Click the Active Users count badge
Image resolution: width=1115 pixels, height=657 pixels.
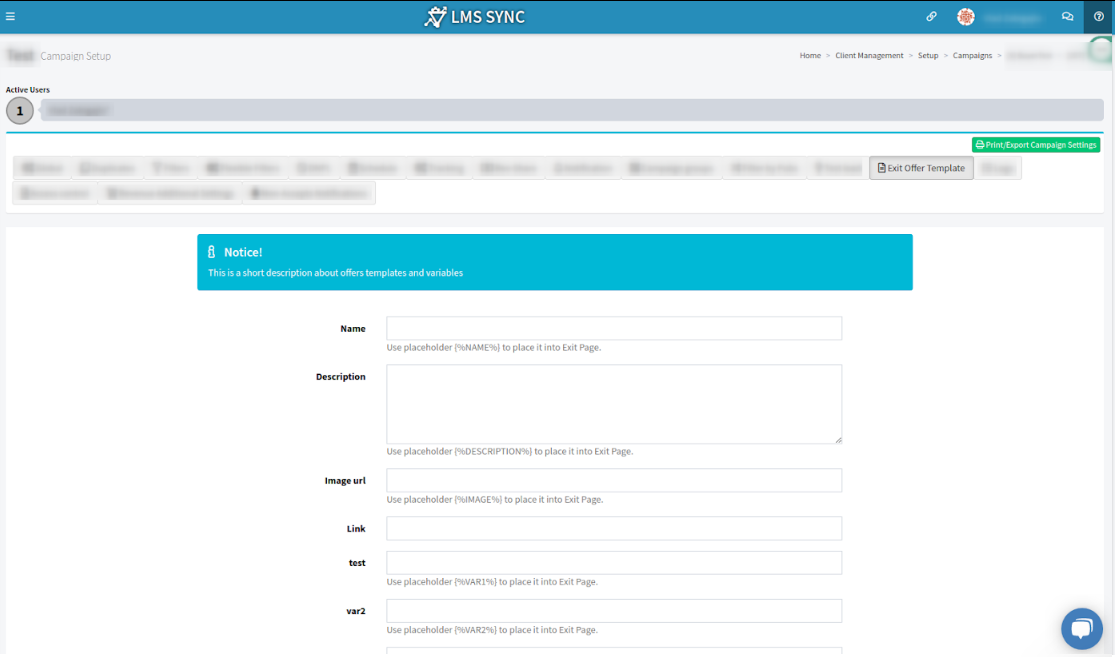click(19, 111)
